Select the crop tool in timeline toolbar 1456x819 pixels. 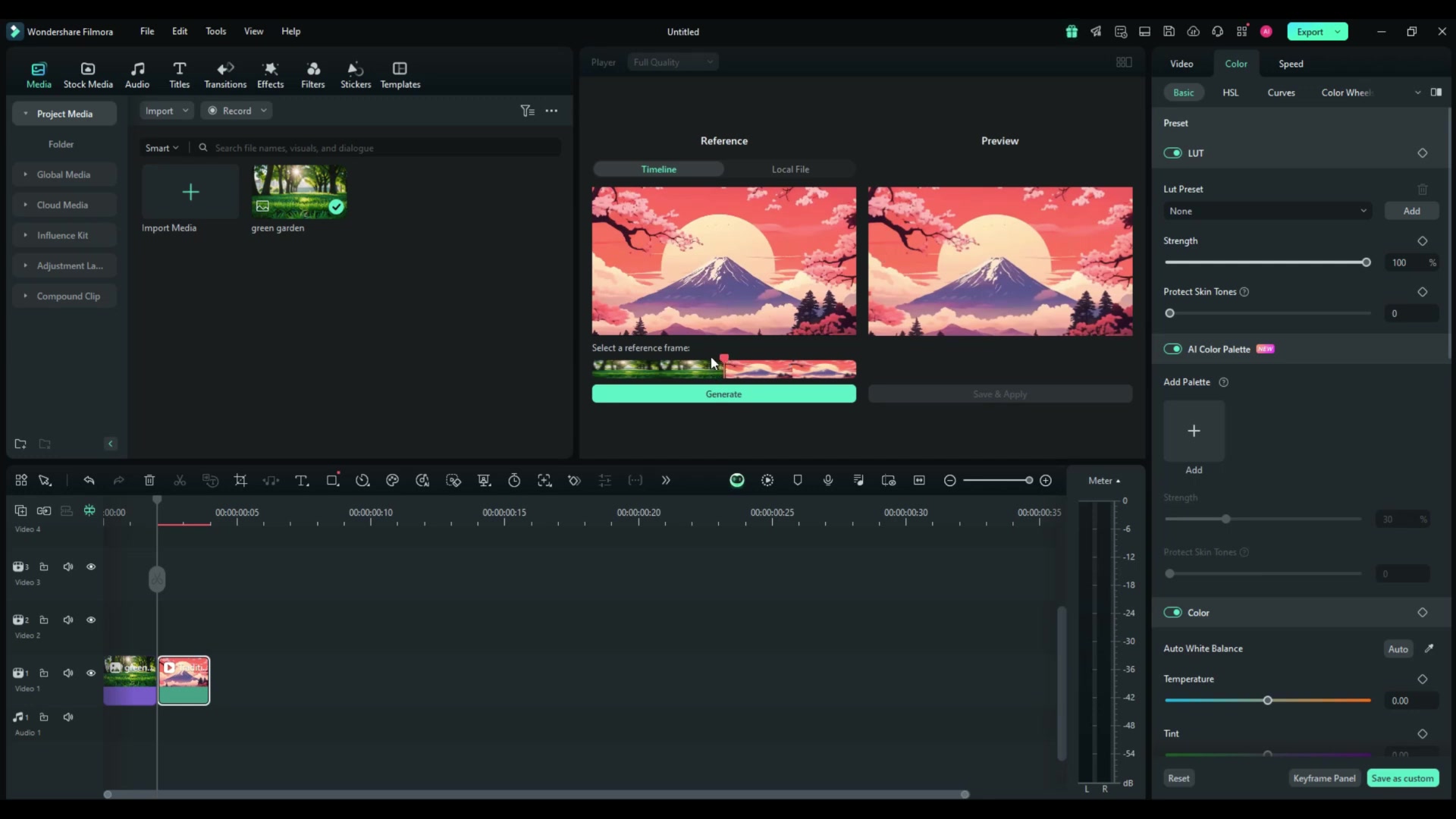point(240,480)
